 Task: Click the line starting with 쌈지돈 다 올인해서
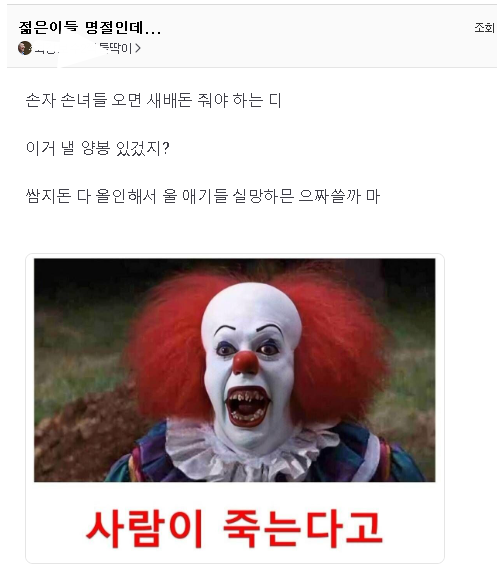click(203, 196)
